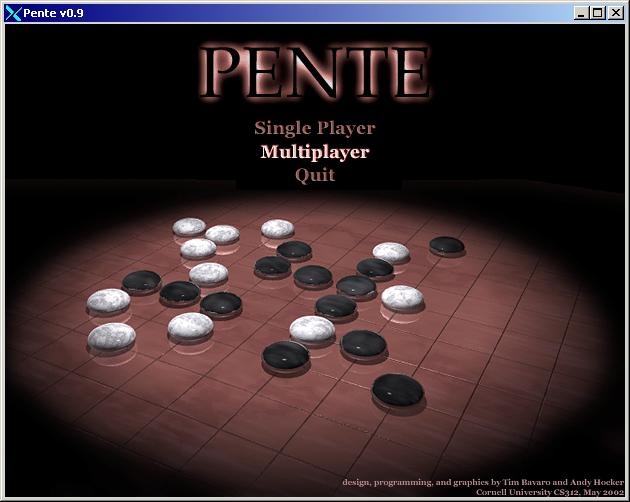Viewport: 630px width, 502px height.
Task: Click the 'Cornell University CS312, May 2002' text
Action: pyautogui.click(x=550, y=492)
